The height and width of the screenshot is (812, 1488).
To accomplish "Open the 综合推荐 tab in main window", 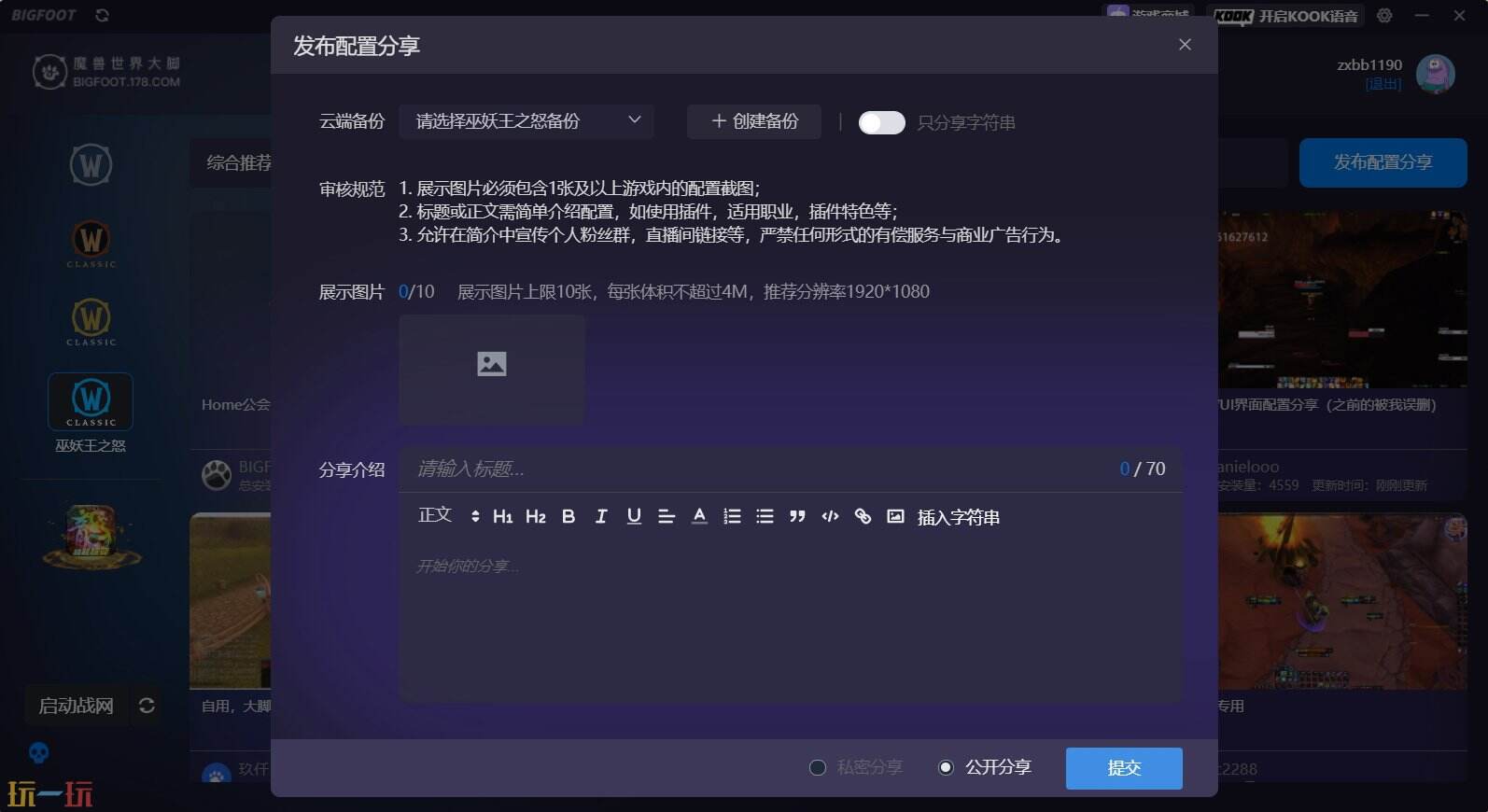I will [238, 162].
